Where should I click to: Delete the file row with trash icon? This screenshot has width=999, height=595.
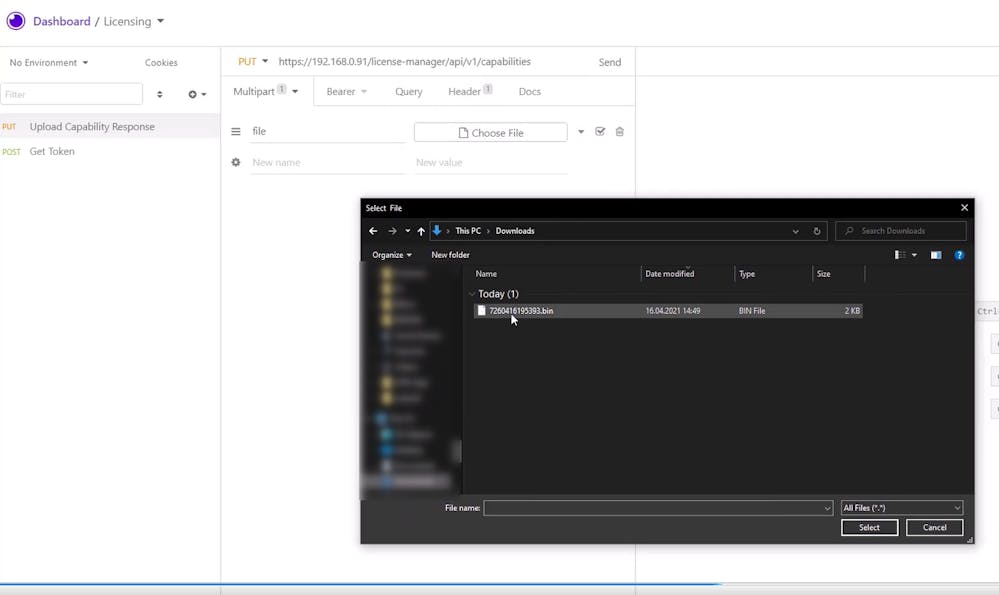pos(619,131)
